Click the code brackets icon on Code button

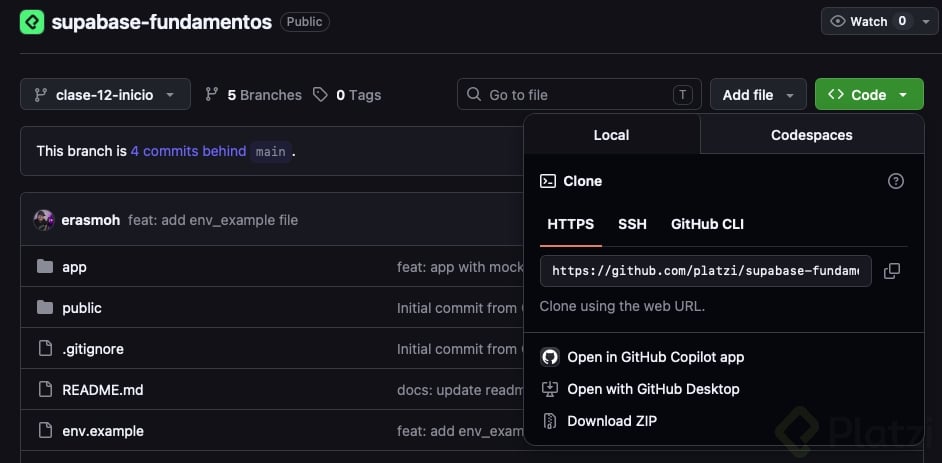click(836, 94)
